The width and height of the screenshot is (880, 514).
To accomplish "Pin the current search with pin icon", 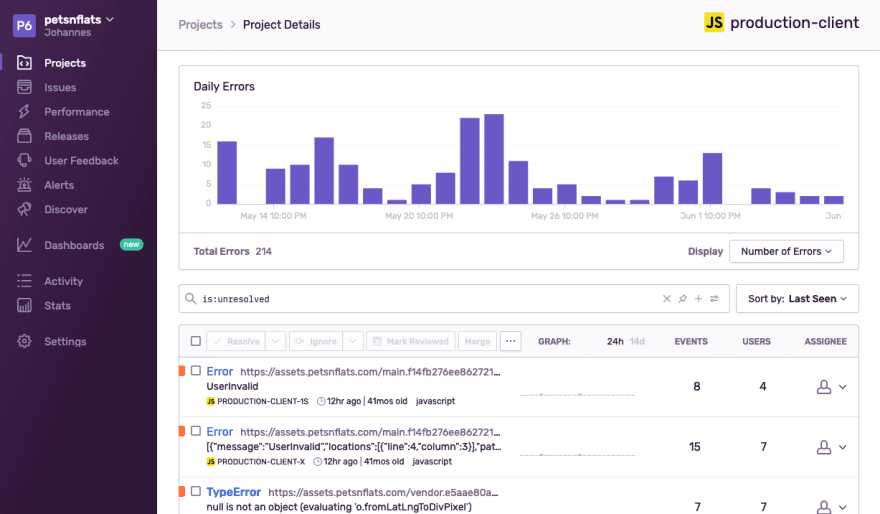I will [x=682, y=299].
